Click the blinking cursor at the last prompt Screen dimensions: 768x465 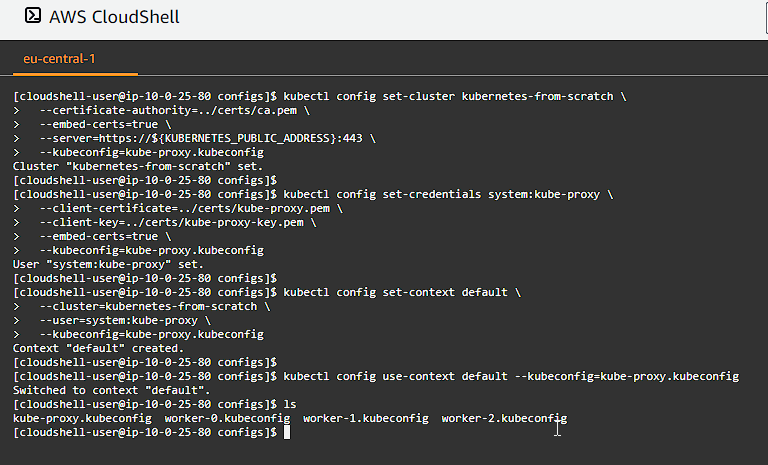pos(287,432)
